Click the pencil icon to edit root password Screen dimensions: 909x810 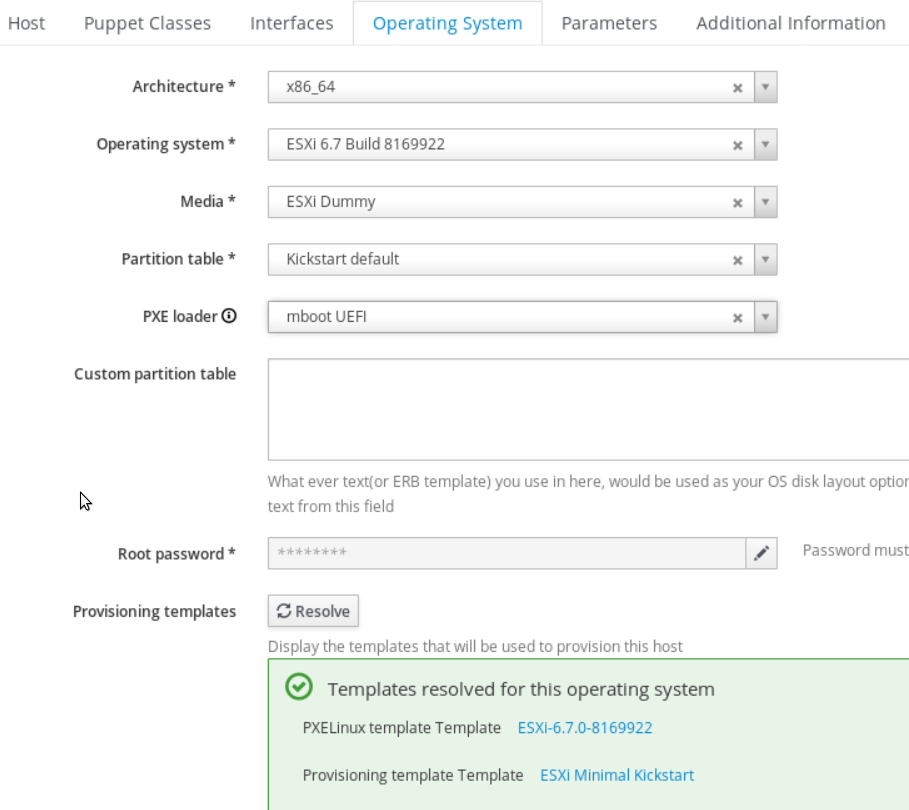click(761, 553)
